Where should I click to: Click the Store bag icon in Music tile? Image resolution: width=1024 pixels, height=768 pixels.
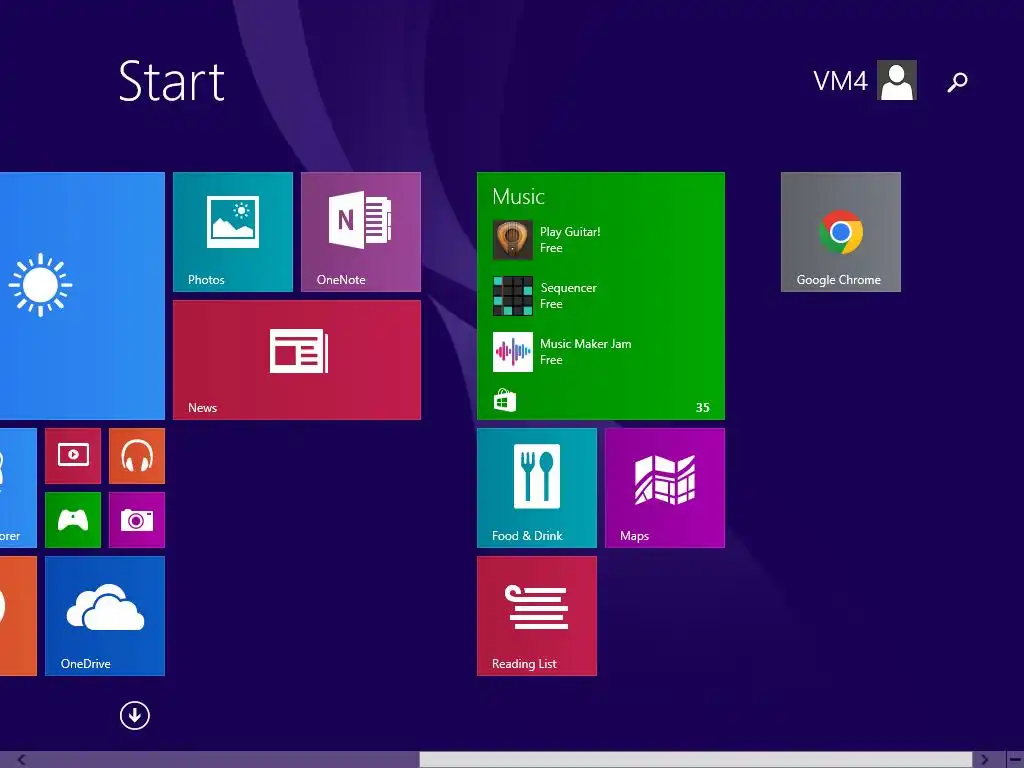tap(505, 400)
